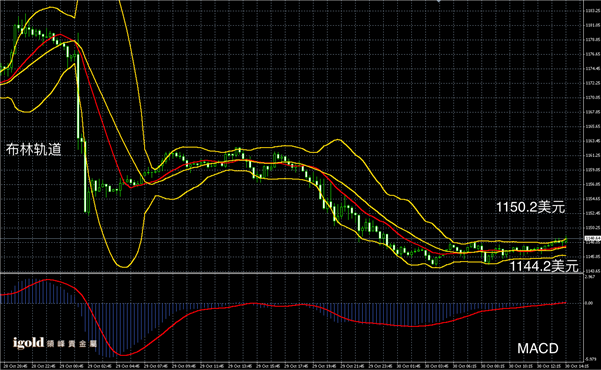601x370 pixels.
Task: Click the deepest MACD signal line trough
Action: point(123,355)
